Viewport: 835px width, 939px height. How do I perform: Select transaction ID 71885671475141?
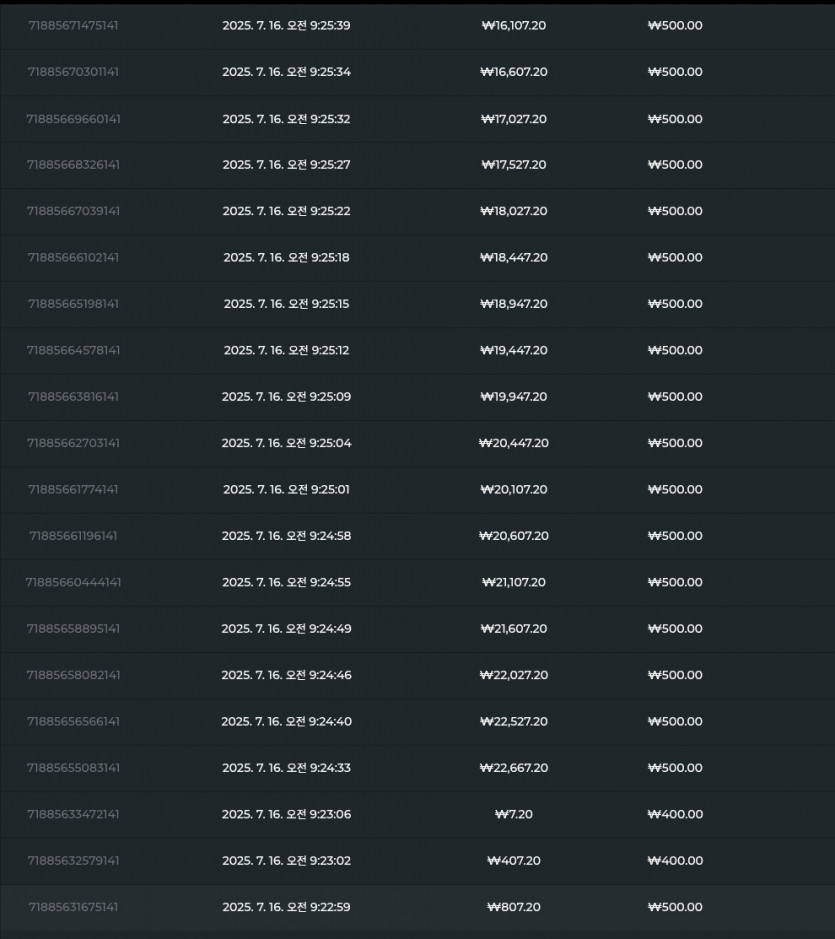(73, 25)
